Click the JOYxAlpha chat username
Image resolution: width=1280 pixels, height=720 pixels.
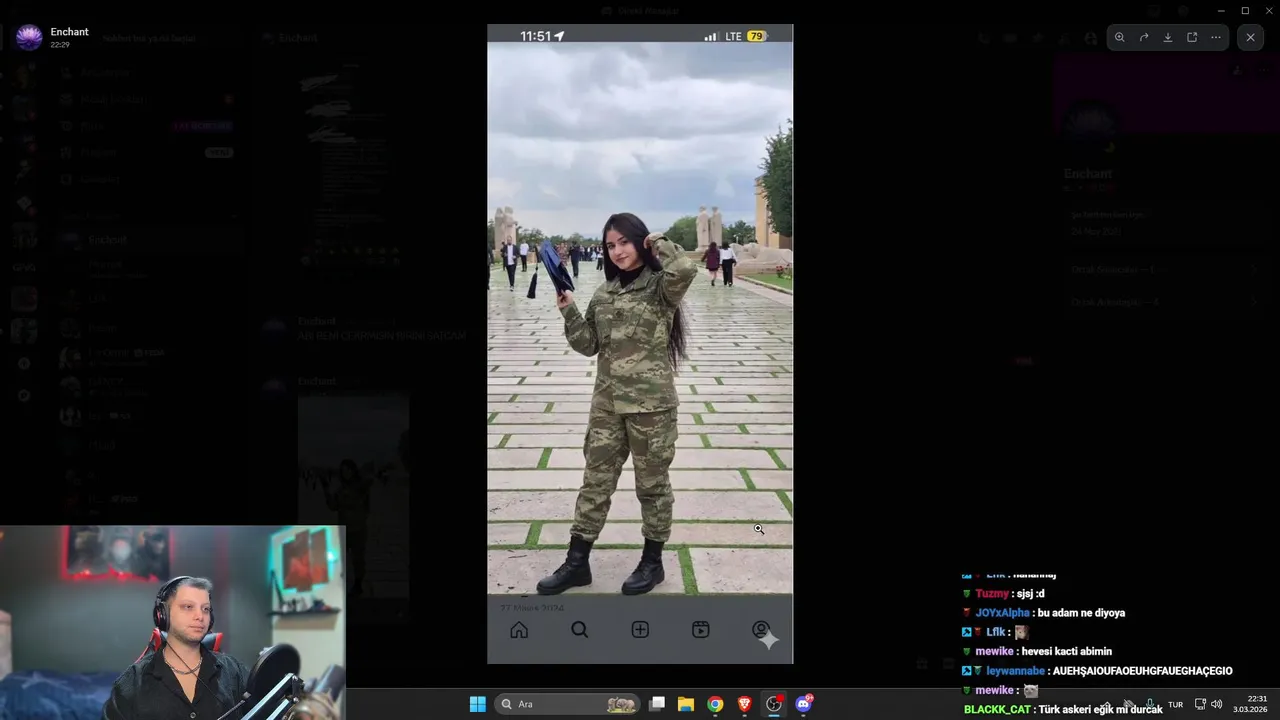tap(1001, 613)
